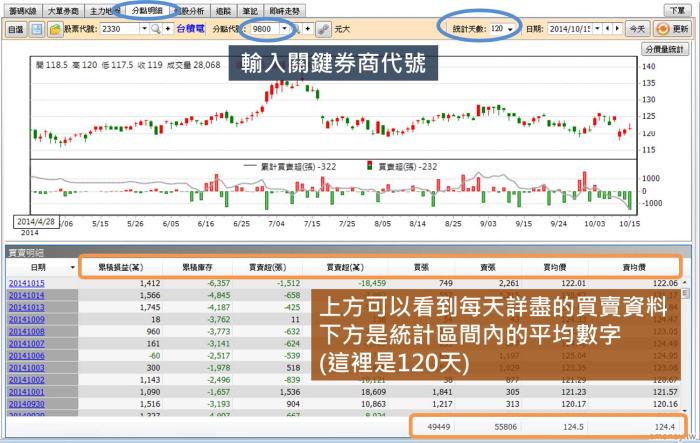Open date link 20141001
700x443 pixels.
[26, 392]
